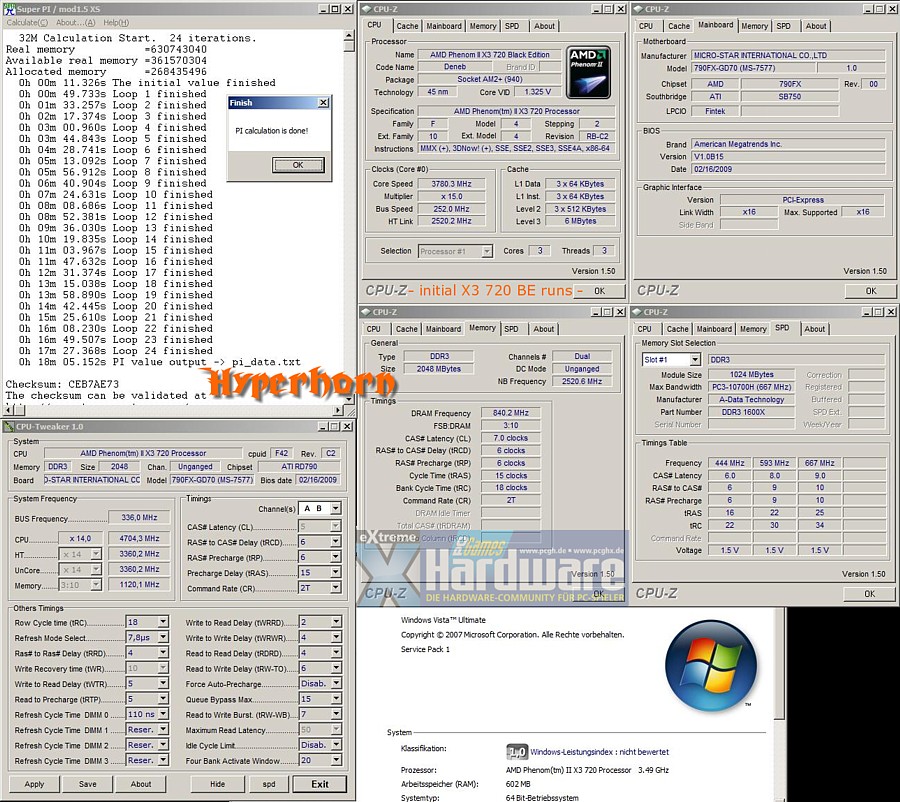Viewport: 900px width, 802px height.
Task: Click the Windows Vista logo orb
Action: (x=711, y=666)
